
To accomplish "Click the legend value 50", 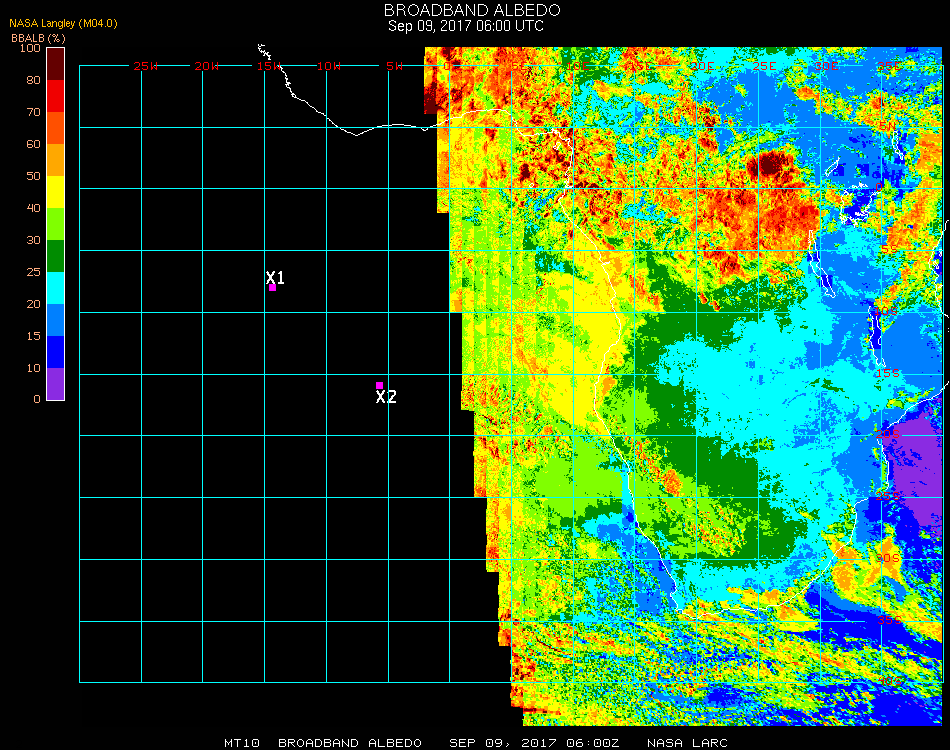I will pos(33,176).
